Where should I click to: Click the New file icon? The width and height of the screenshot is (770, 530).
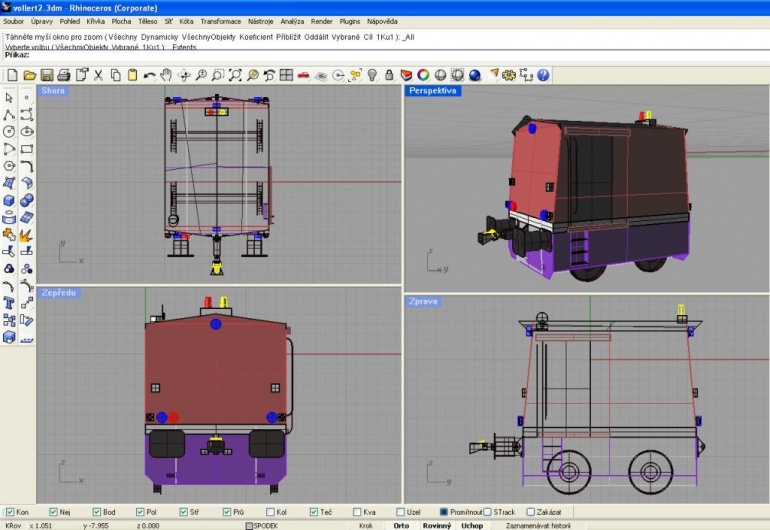[x=12, y=75]
